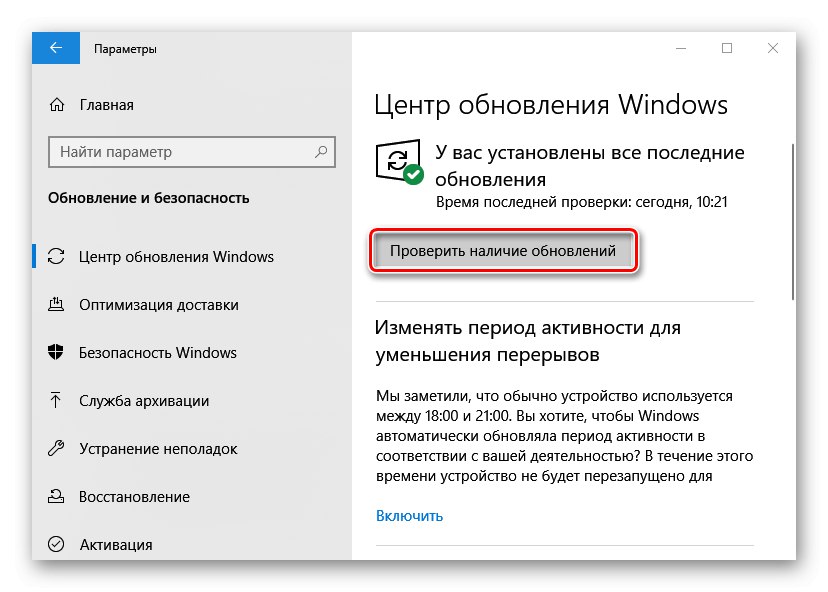Select the Центр обновления Windows sync icon

[56, 257]
